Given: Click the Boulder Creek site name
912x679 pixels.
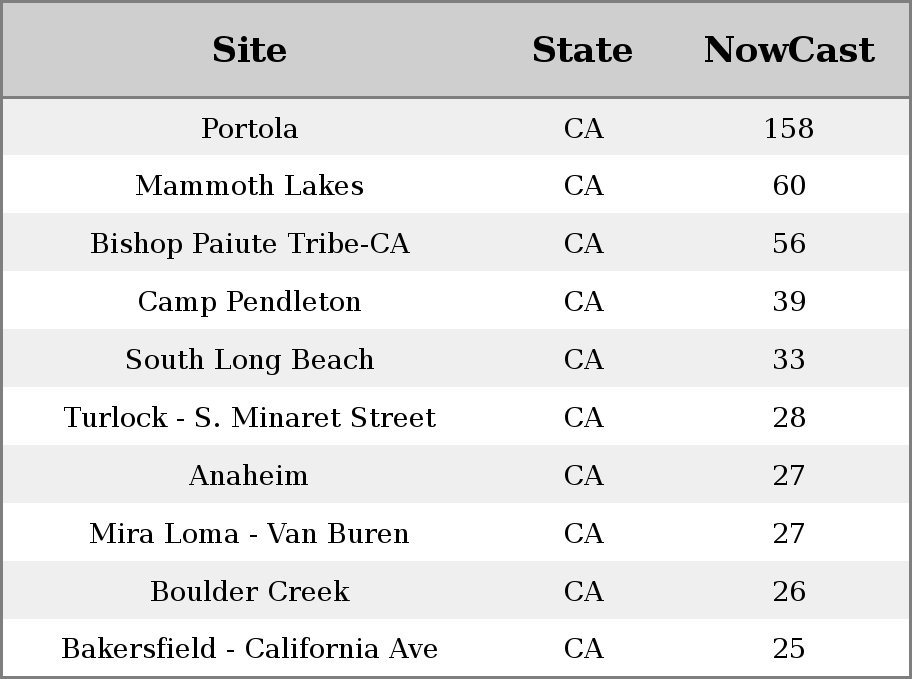Looking at the screenshot, I should 250,591.
